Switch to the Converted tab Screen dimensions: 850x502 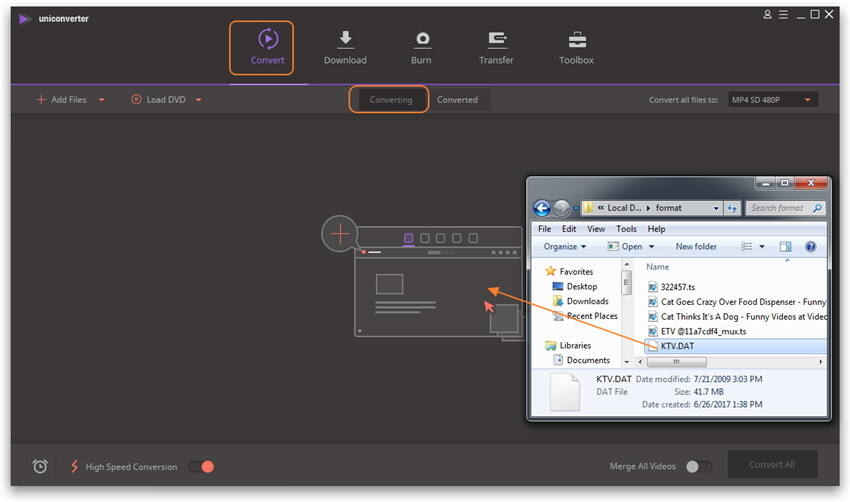tap(458, 100)
